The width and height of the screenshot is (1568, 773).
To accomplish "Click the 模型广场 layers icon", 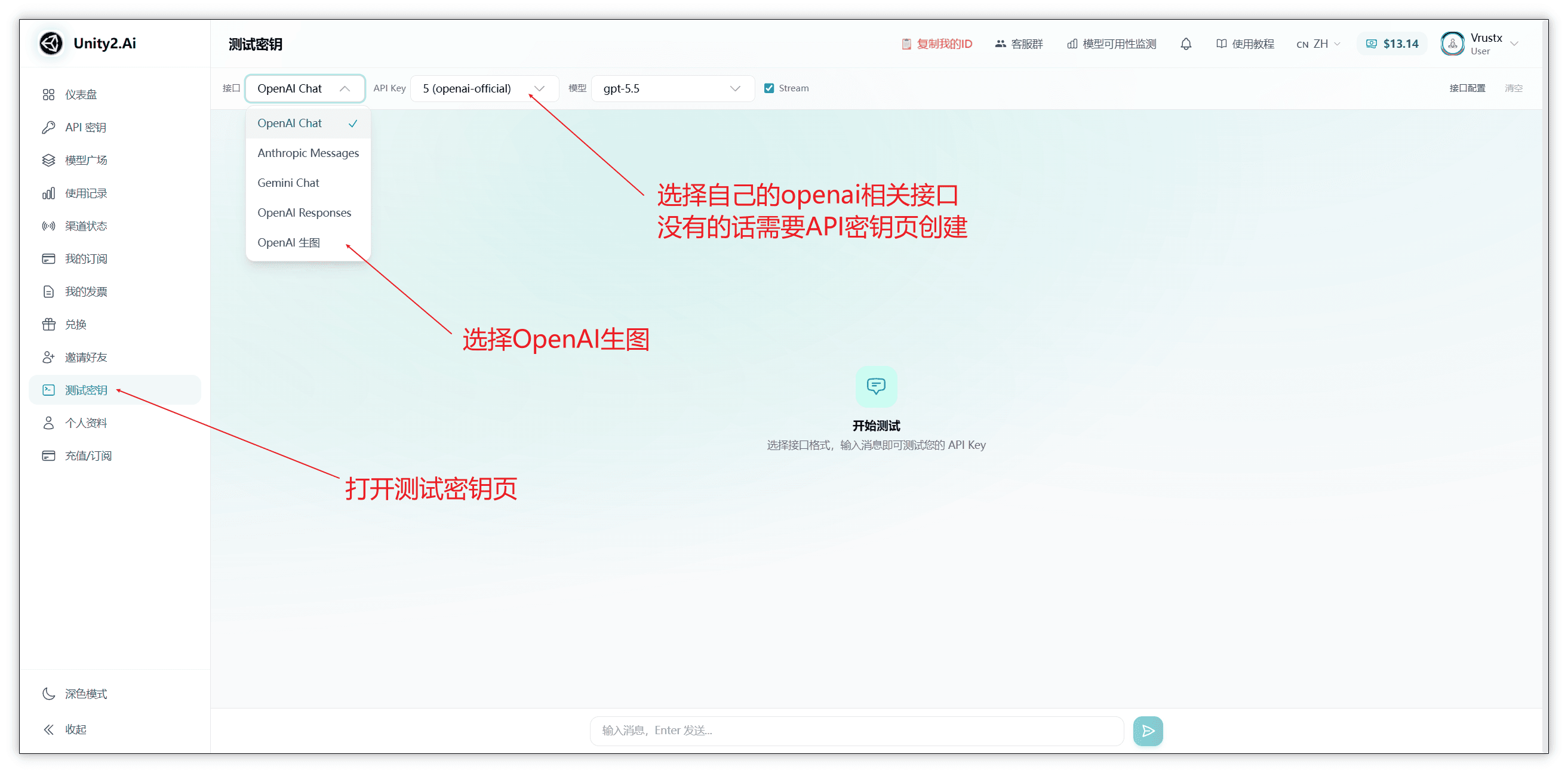I will (49, 160).
